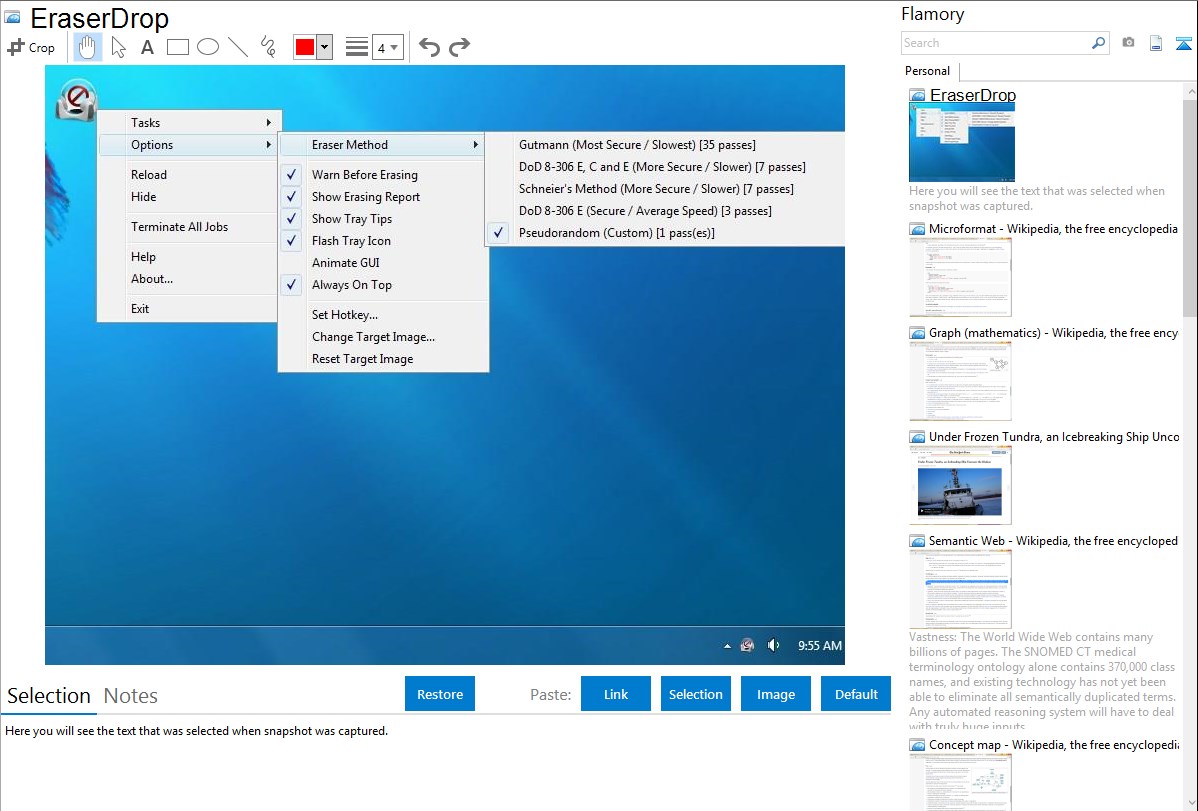
Task: Click Terminate All Jobs
Action: [x=180, y=226]
